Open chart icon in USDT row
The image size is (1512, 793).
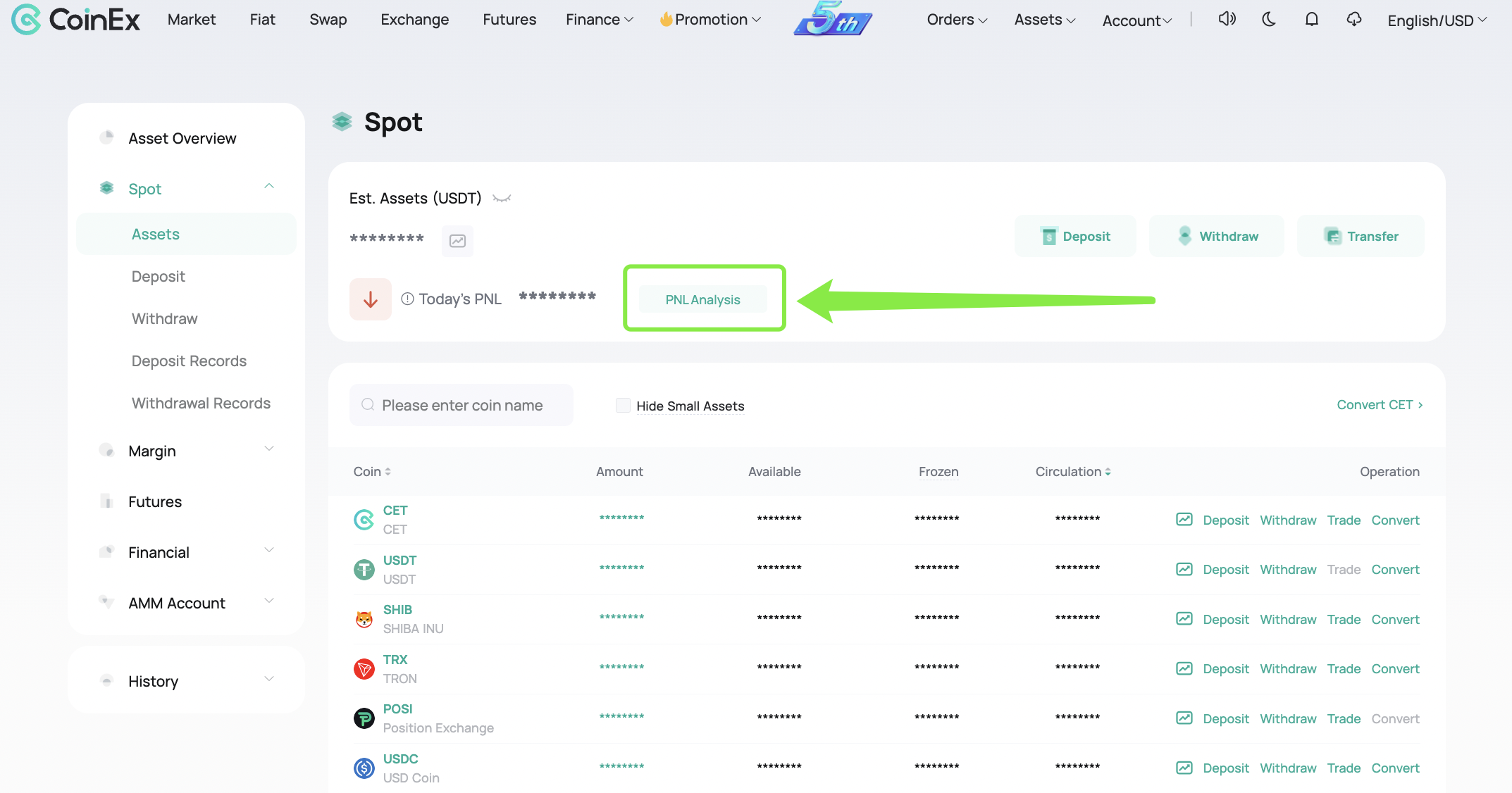(1184, 569)
